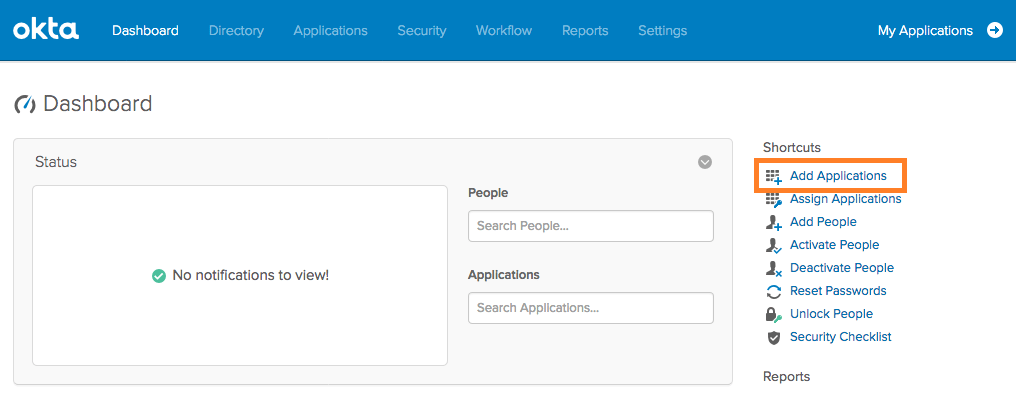The image size is (1016, 398).
Task: Open the Applications menu in navbar
Action: tap(330, 30)
